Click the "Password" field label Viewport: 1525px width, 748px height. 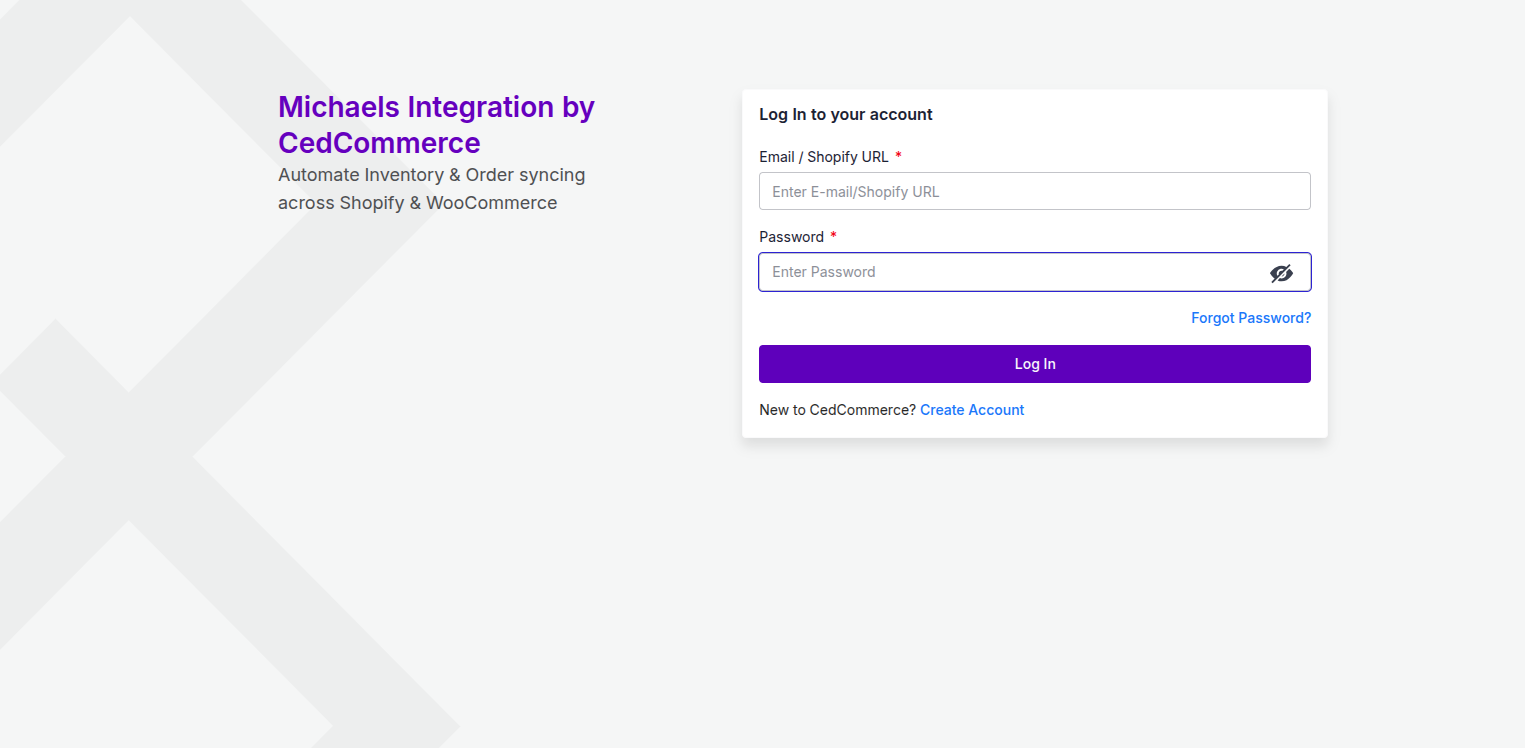(x=791, y=237)
